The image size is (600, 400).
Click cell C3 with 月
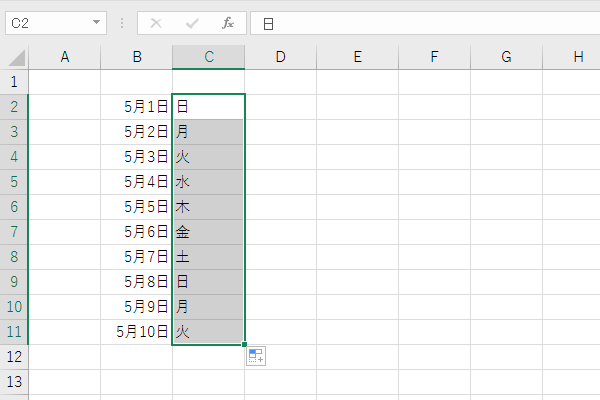(x=209, y=132)
